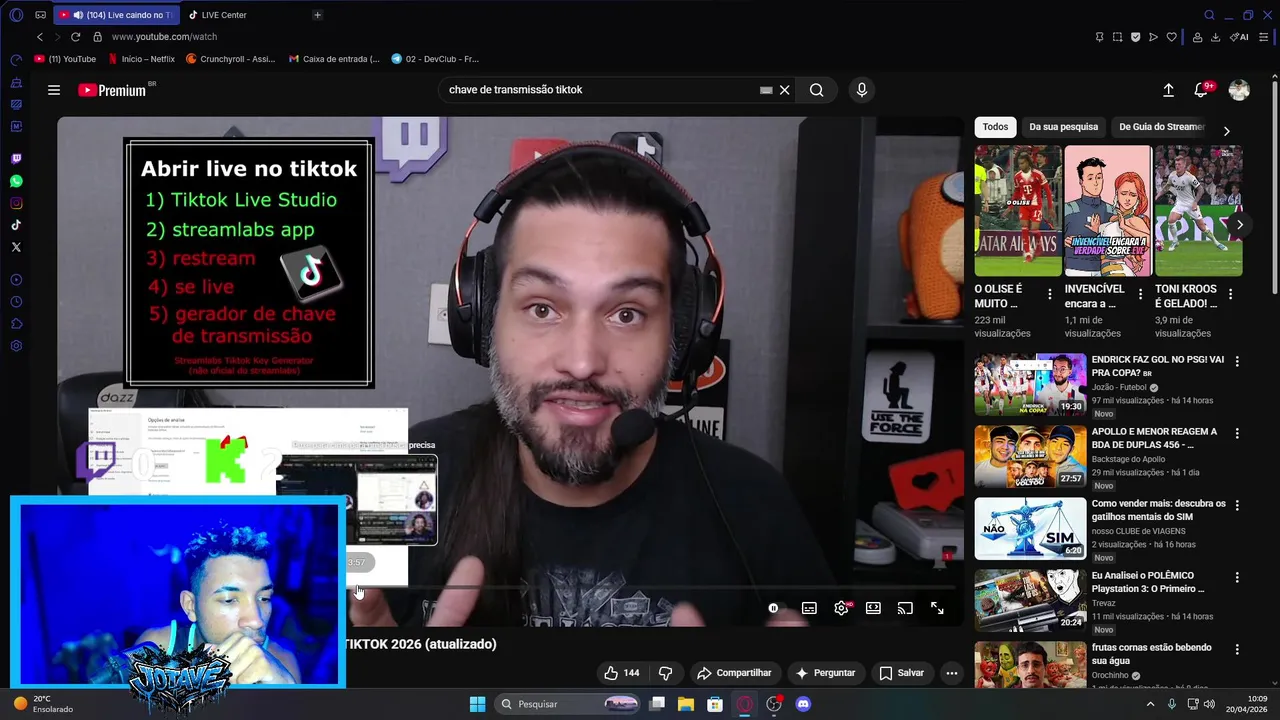
Task: Open the Gmail 'Caixa de entrada' bookmark
Action: [334, 59]
